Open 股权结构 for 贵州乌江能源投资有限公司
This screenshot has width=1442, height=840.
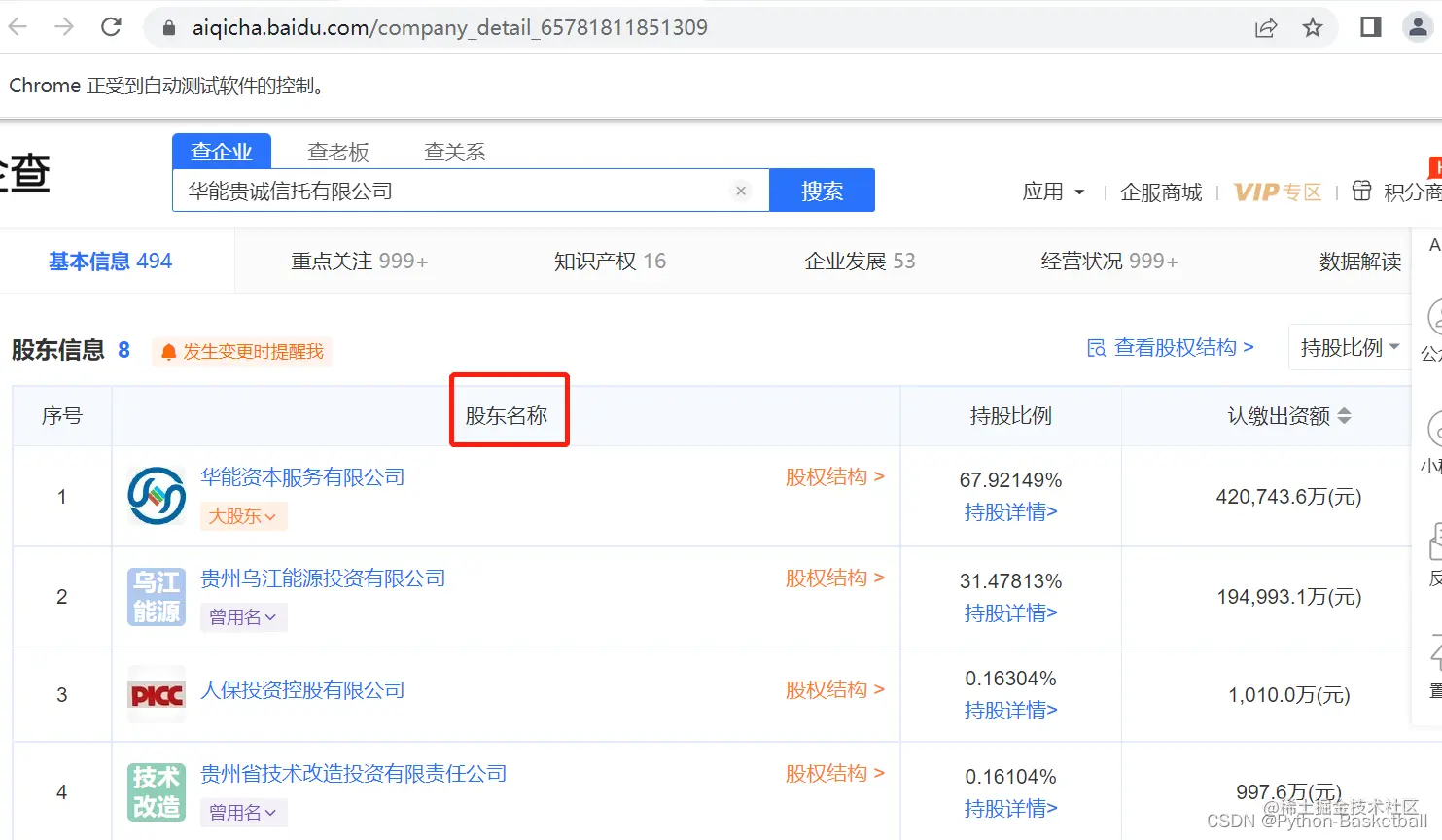coord(835,577)
